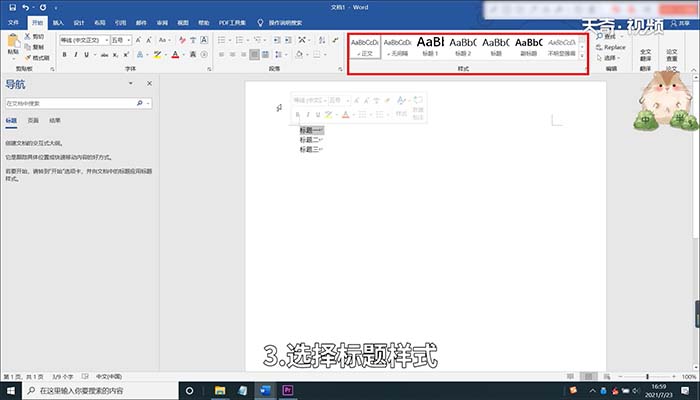Screen dimensions: 700x400
Task: Apply the 标题 2 heading style
Action: point(463,46)
